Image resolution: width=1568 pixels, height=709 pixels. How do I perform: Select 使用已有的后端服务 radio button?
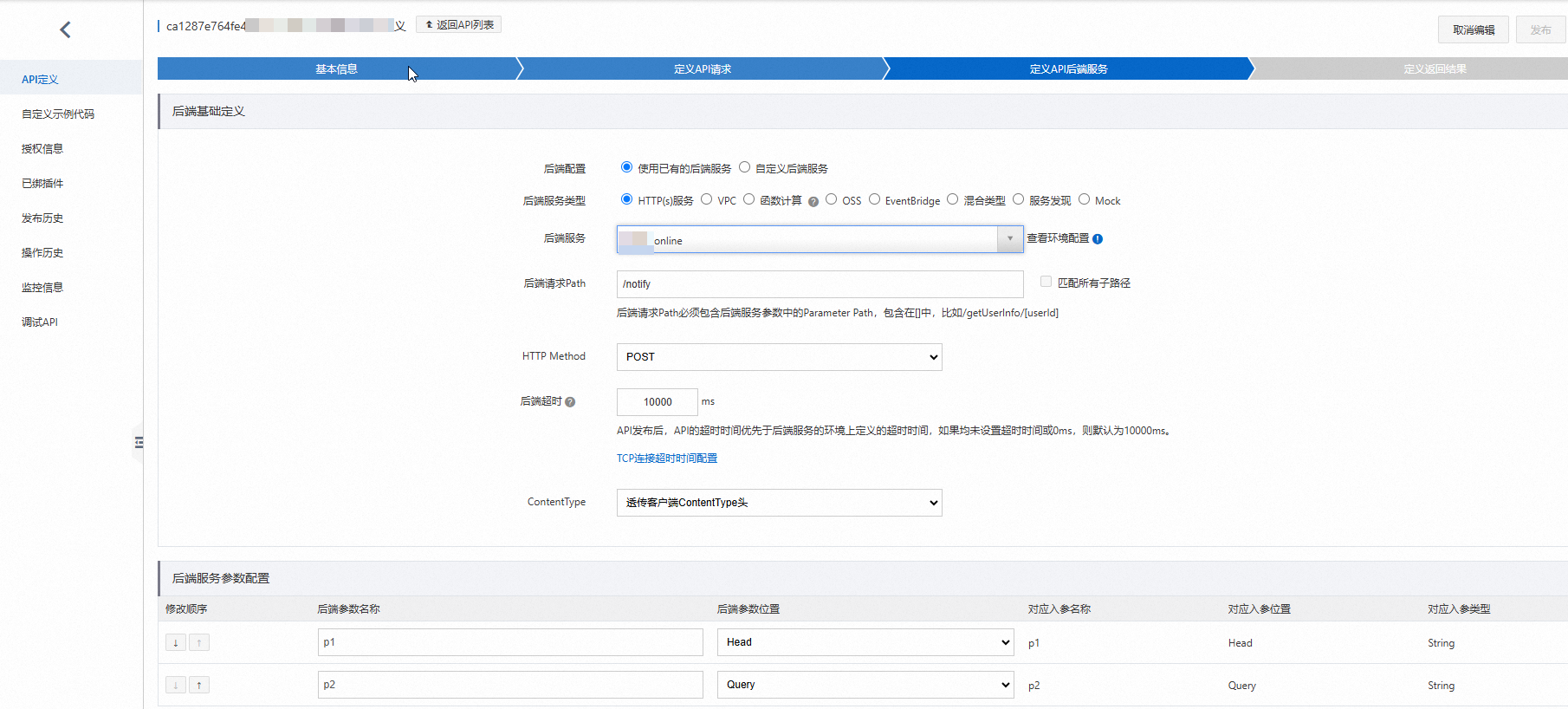pyautogui.click(x=626, y=167)
